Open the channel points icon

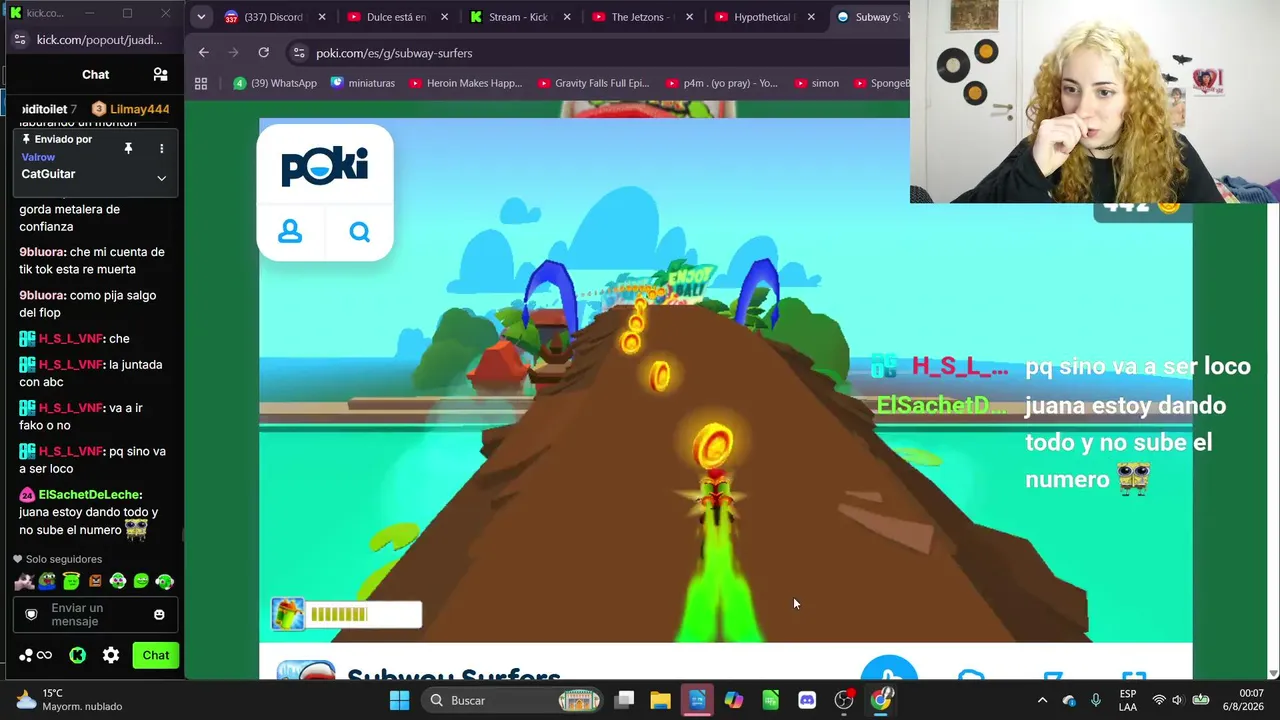[x=36, y=655]
